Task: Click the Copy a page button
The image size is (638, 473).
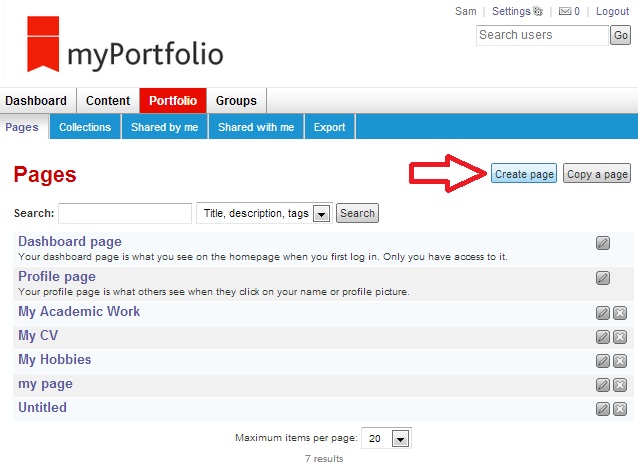Action: (597, 174)
